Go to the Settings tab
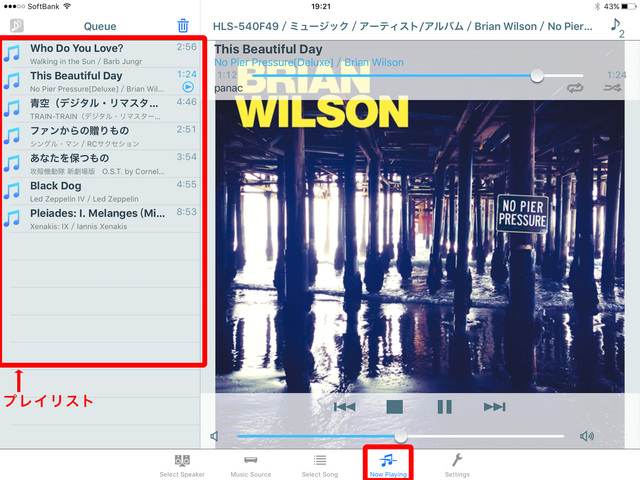 [457, 464]
